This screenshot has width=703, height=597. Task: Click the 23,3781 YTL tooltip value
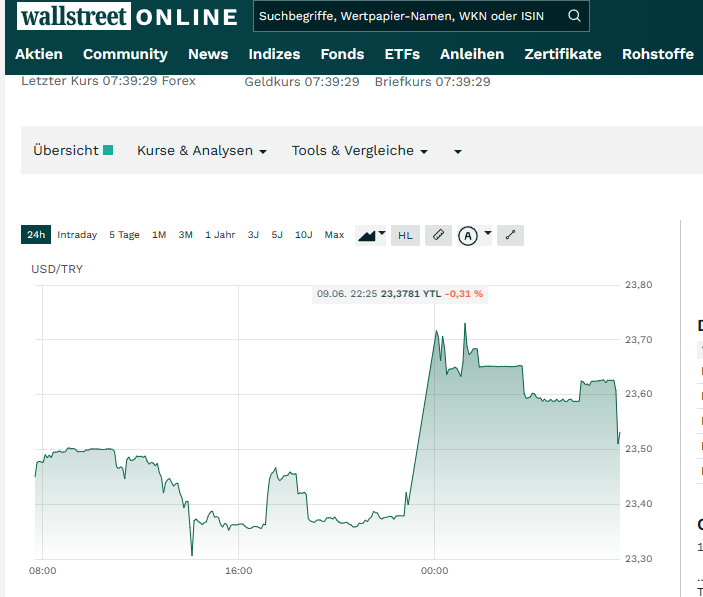(x=411, y=294)
